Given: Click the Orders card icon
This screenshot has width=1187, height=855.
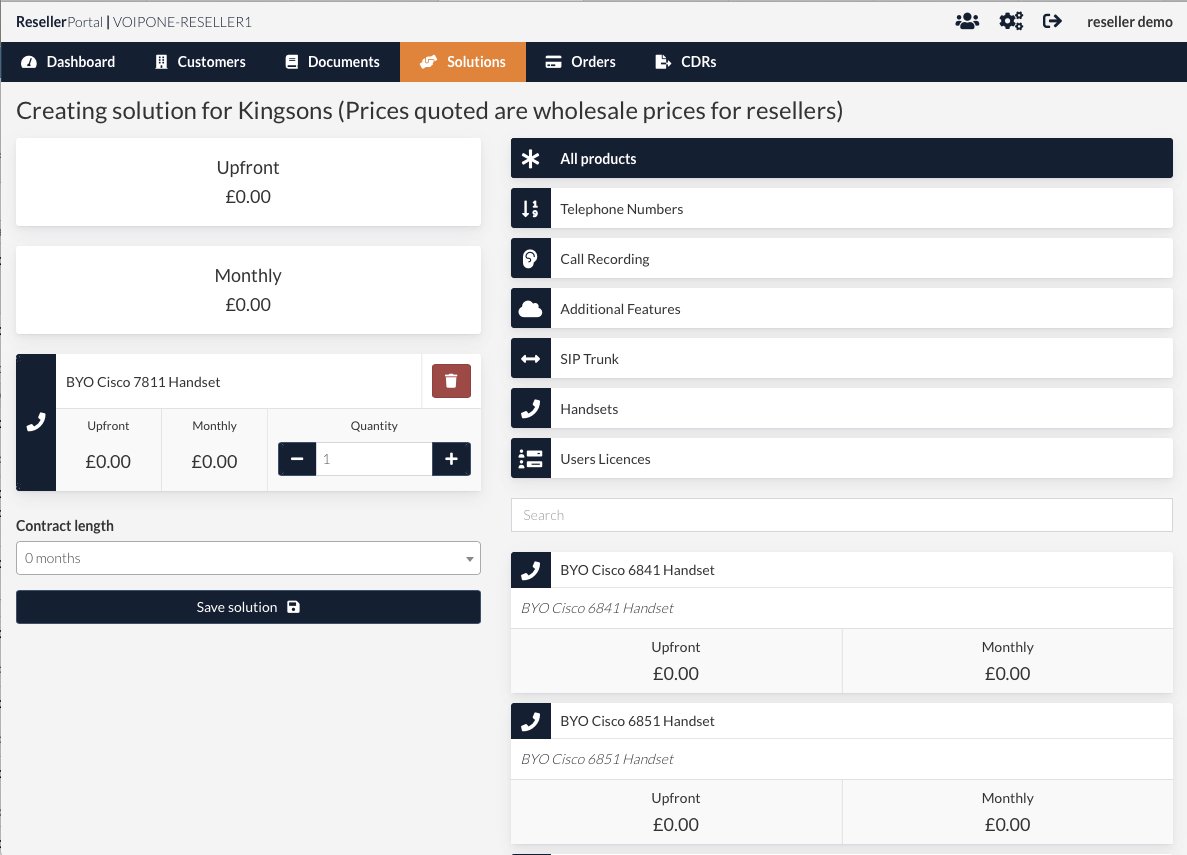Looking at the screenshot, I should [x=553, y=62].
